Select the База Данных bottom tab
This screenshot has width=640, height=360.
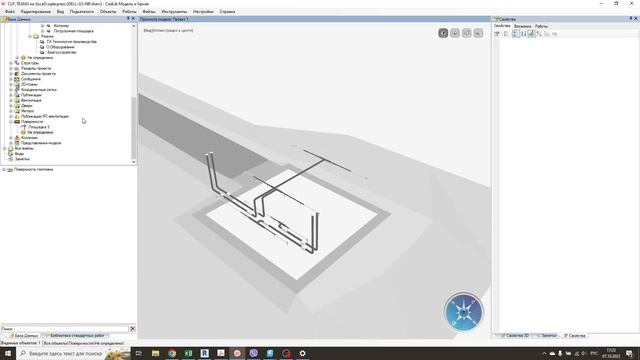click(24, 336)
